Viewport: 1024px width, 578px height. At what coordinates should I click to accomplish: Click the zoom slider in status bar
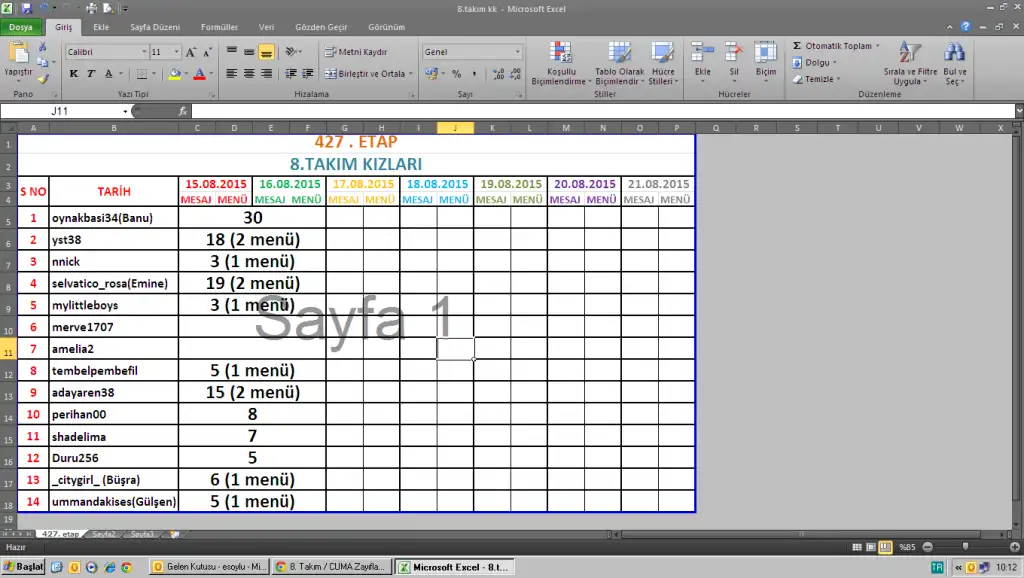[x=964, y=547]
